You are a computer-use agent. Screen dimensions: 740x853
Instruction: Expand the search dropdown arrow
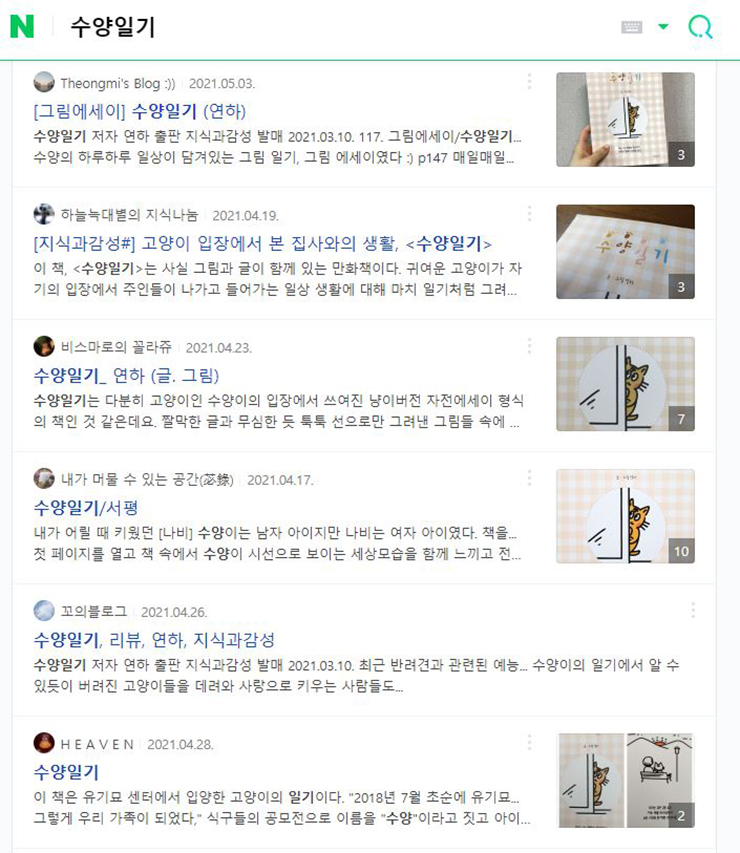(x=663, y=26)
